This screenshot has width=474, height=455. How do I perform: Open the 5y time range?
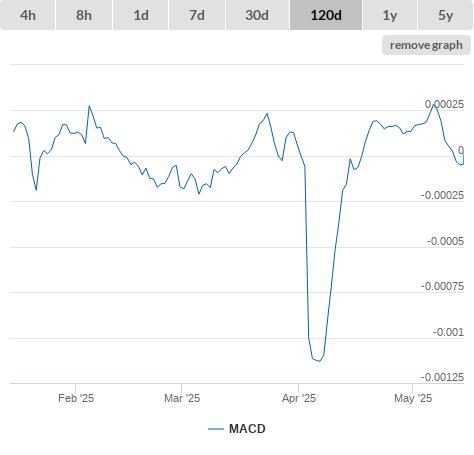coord(445,15)
